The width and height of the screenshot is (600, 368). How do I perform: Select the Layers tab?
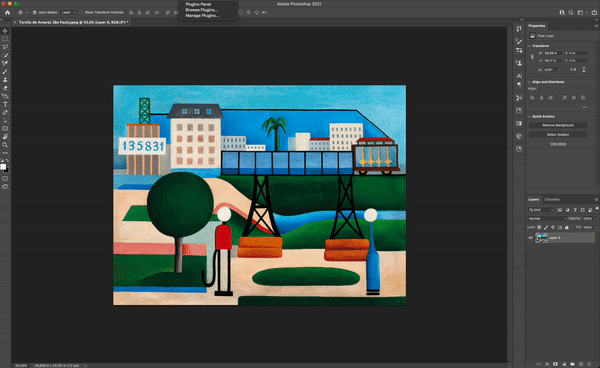tap(533, 200)
